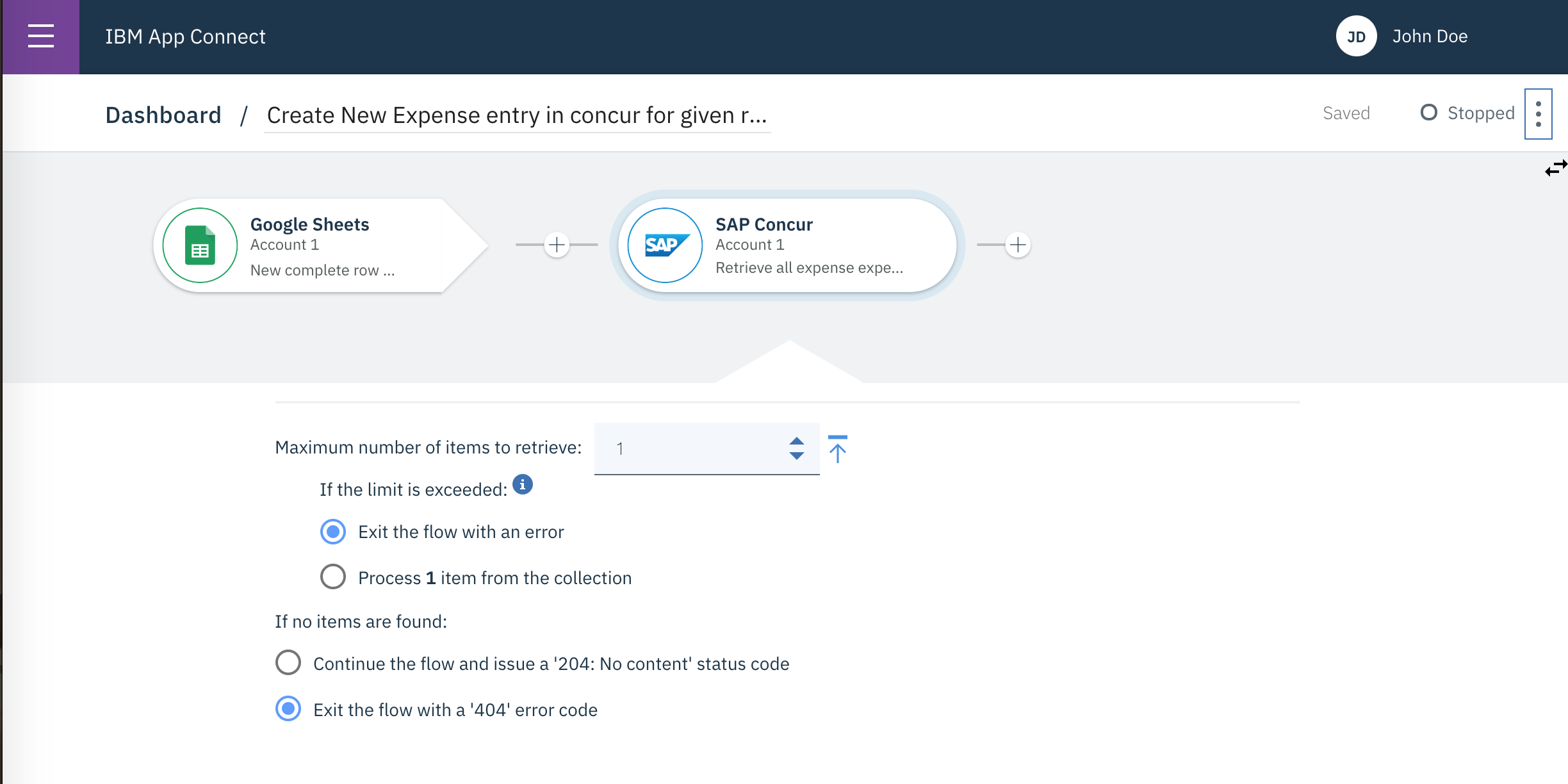Click the Google Sheets node icon
The image size is (1568, 784).
point(200,245)
